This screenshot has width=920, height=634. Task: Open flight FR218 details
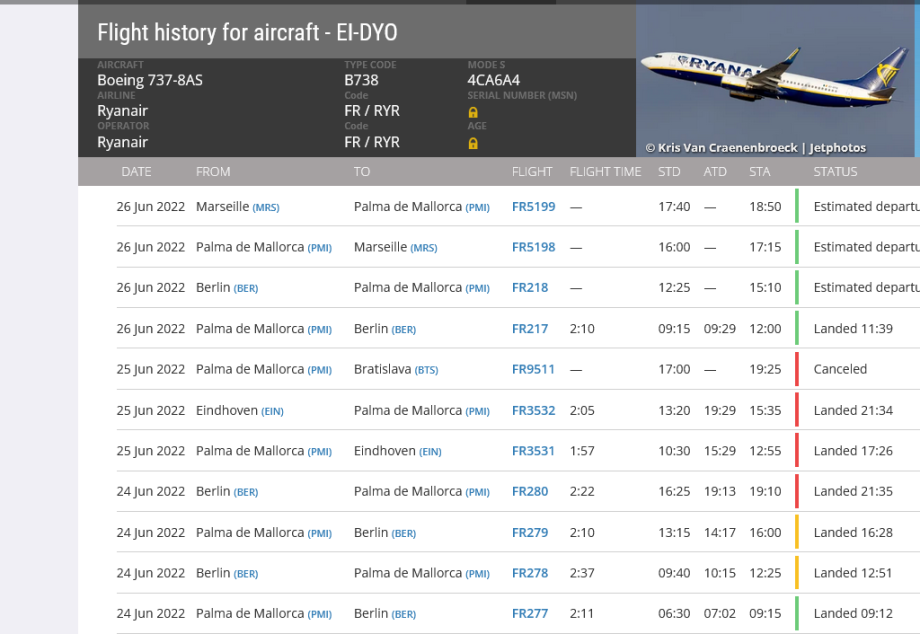(530, 288)
